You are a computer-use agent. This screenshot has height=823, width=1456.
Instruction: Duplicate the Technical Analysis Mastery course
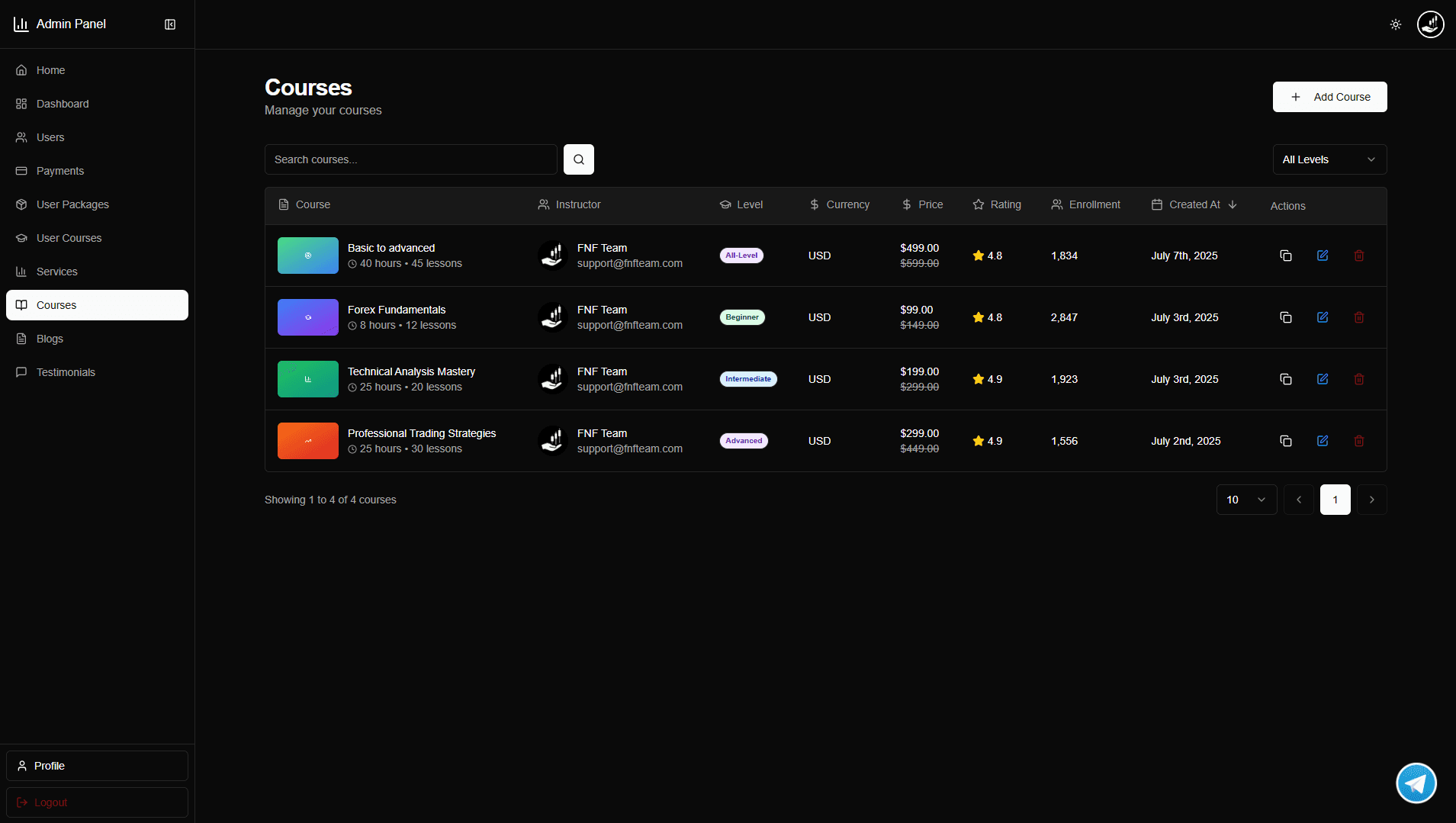click(1286, 379)
